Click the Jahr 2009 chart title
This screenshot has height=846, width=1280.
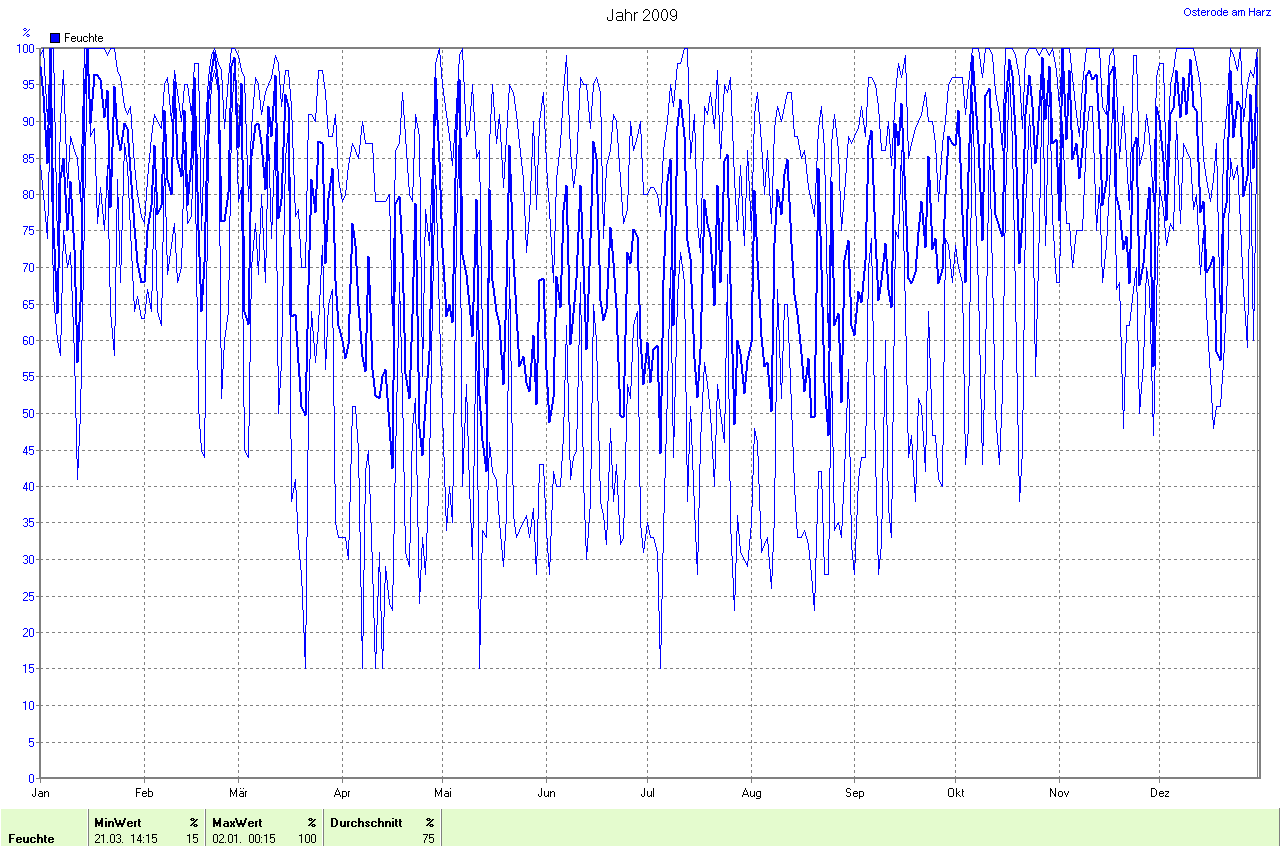coord(641,15)
